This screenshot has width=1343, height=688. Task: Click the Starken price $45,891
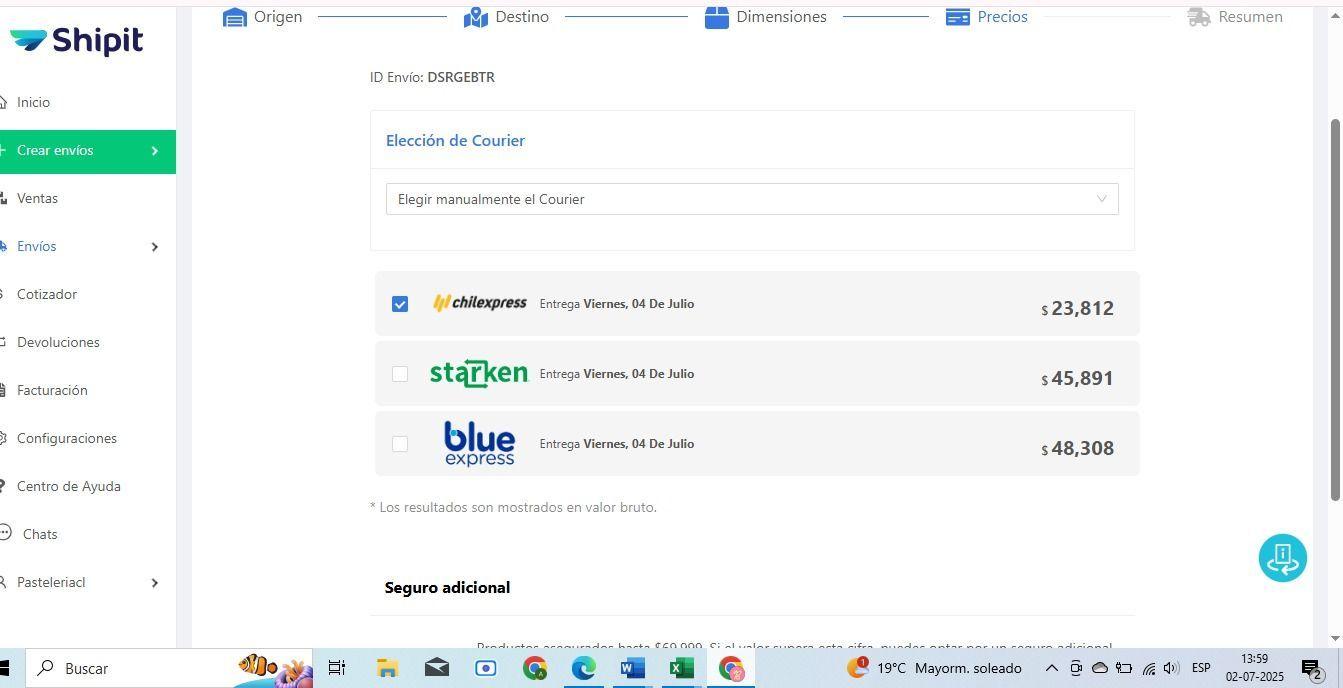[1077, 378]
